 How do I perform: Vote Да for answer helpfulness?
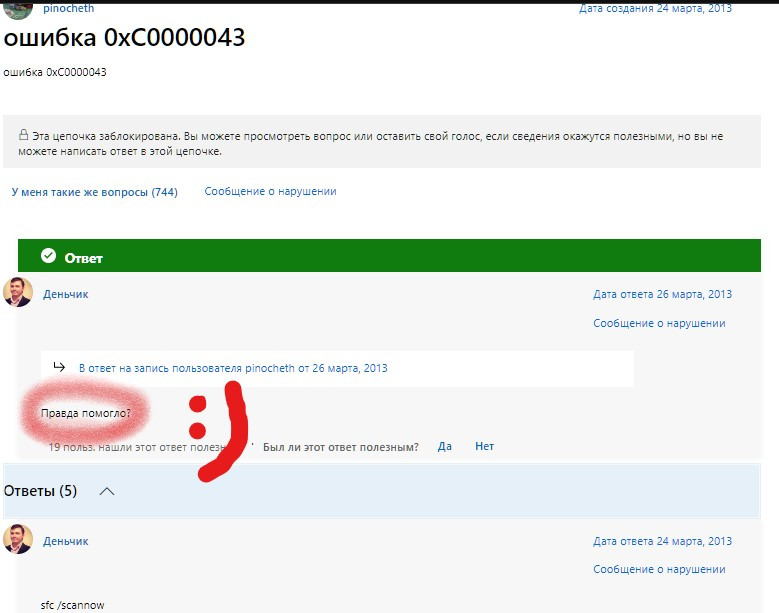(x=445, y=446)
